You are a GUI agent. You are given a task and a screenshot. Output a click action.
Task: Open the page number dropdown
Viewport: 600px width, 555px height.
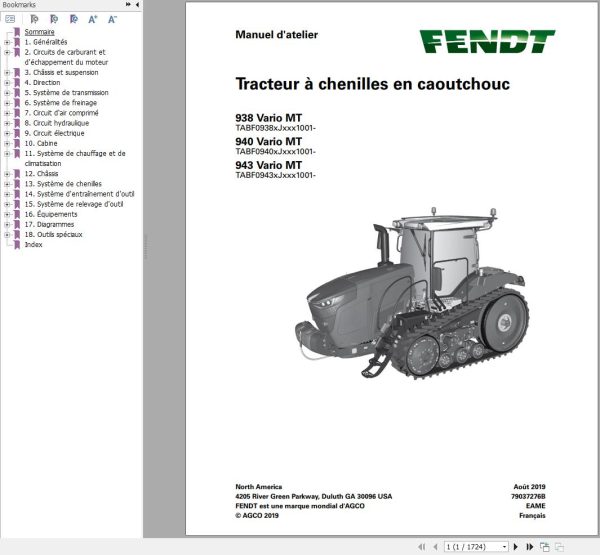point(504,547)
